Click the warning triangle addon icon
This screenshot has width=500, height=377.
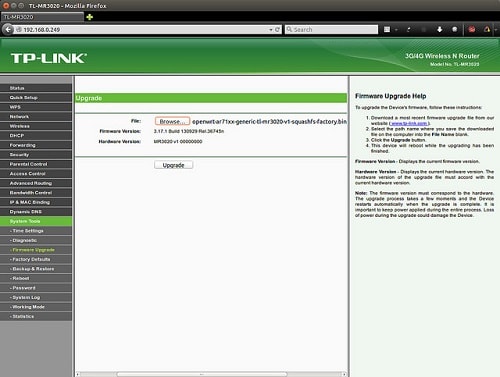tap(487, 29)
